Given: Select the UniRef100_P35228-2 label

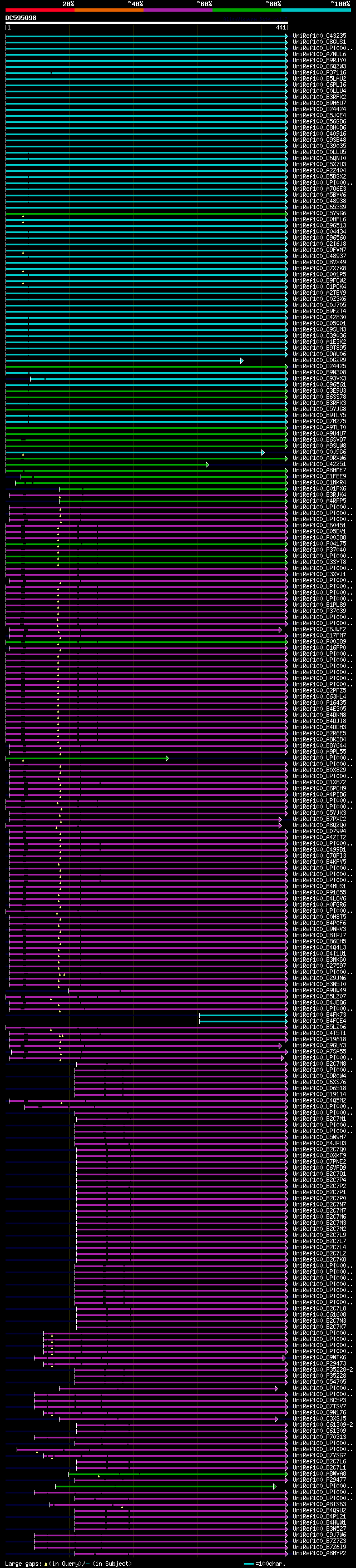Looking at the screenshot, I should 323,1369.
